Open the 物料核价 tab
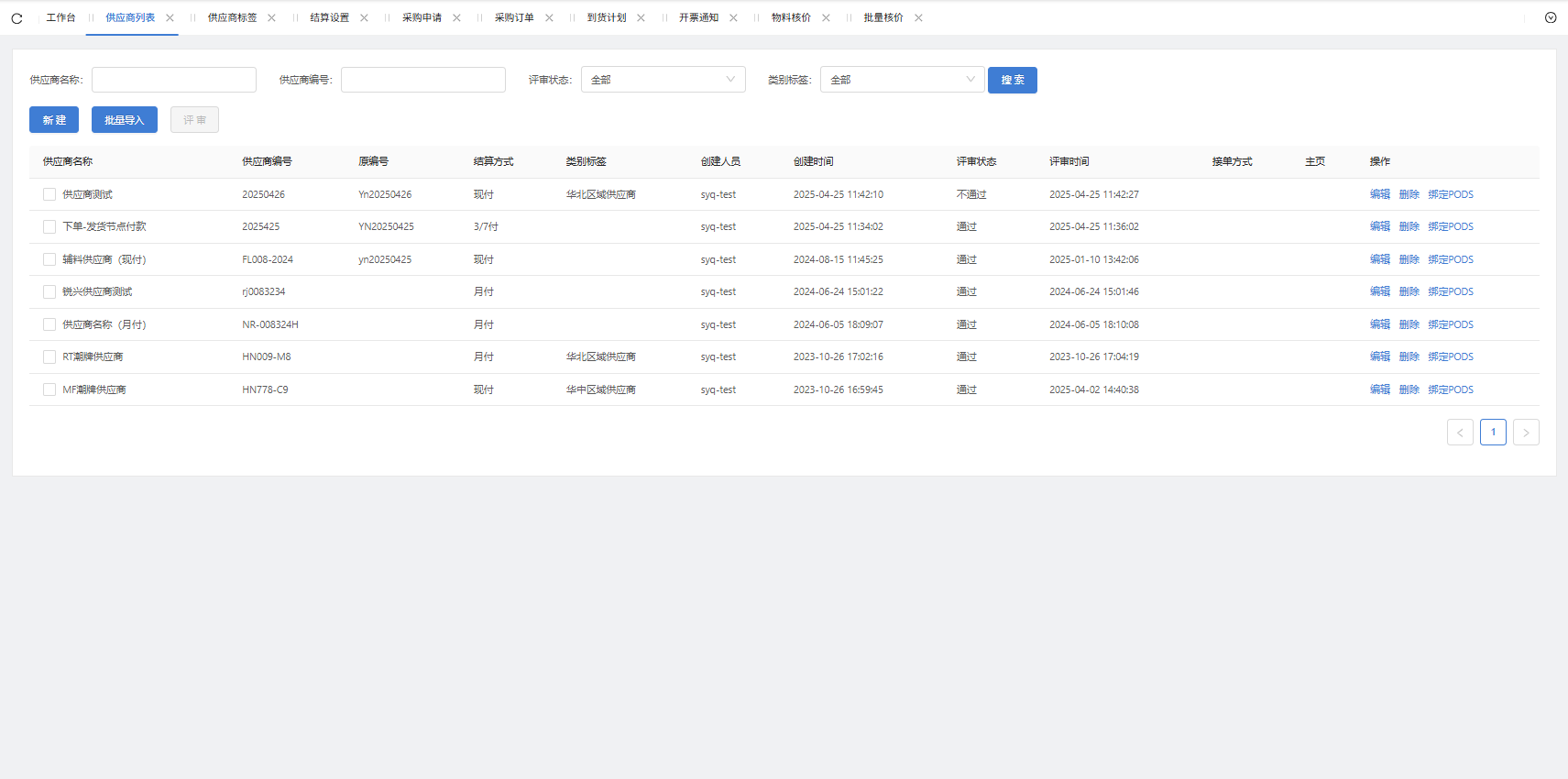This screenshot has width=1568, height=779. click(x=791, y=17)
